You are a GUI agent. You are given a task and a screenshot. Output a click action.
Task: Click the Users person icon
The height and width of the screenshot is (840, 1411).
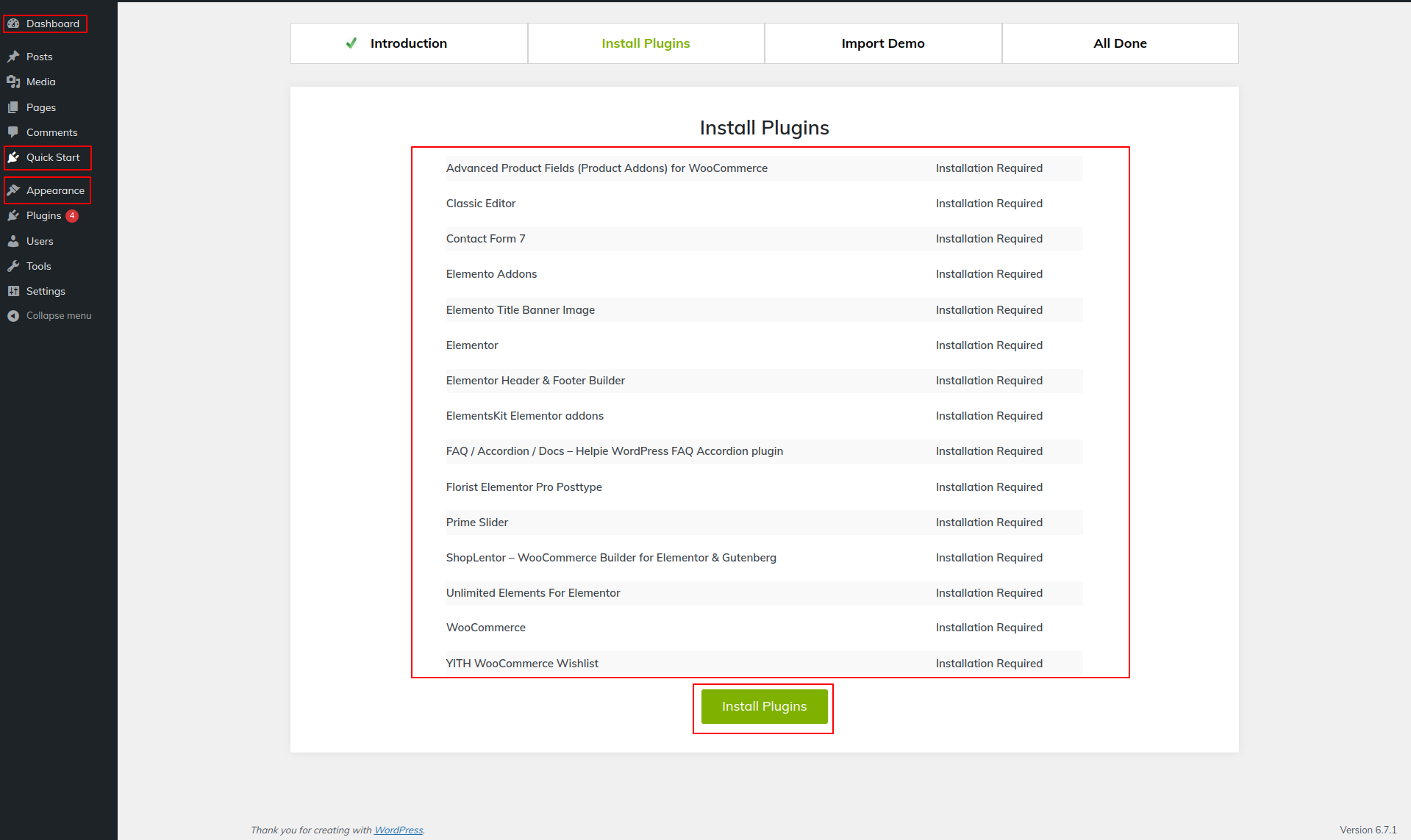point(13,241)
